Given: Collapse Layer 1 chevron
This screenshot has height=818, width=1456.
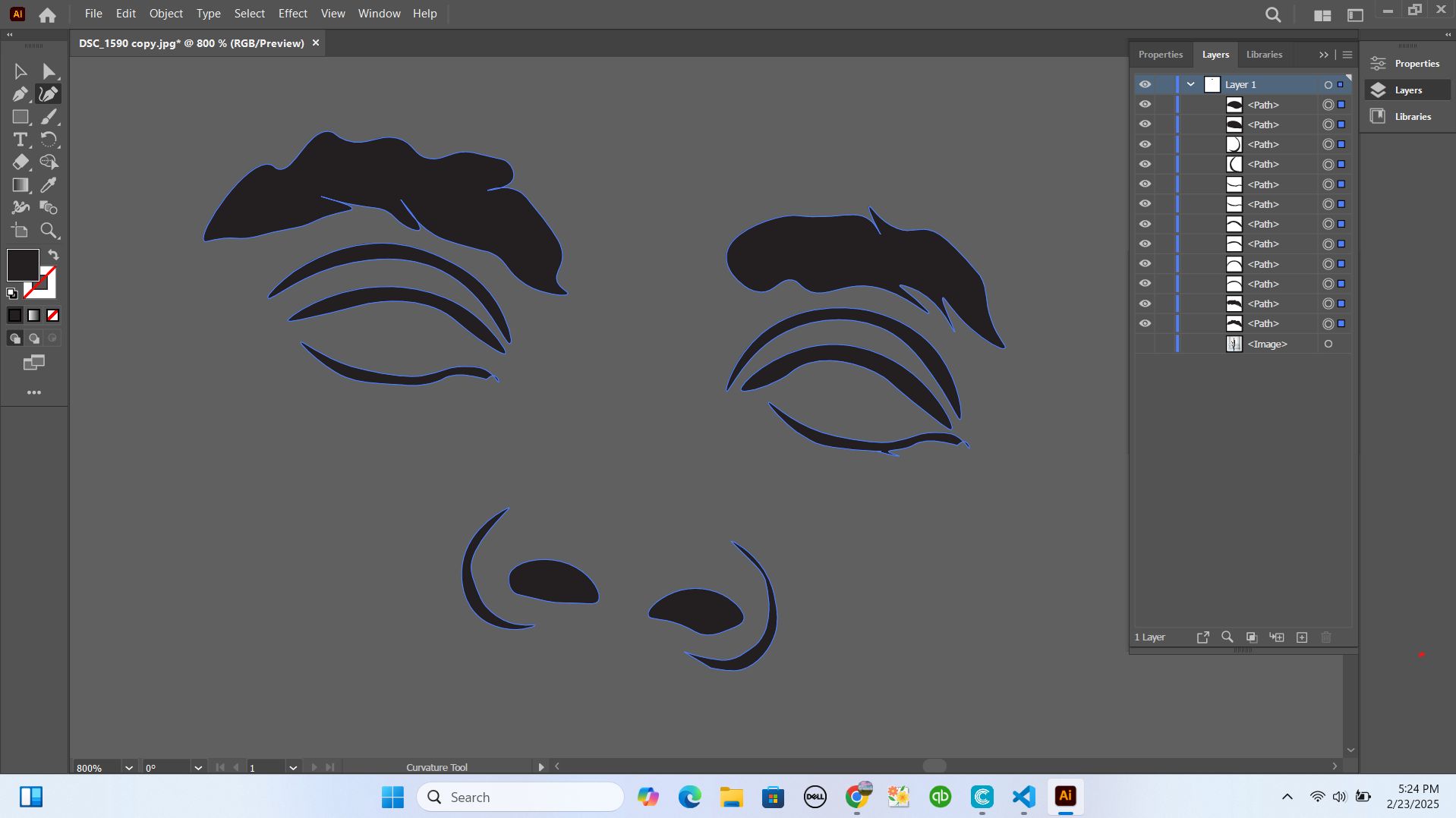Looking at the screenshot, I should (x=1191, y=84).
